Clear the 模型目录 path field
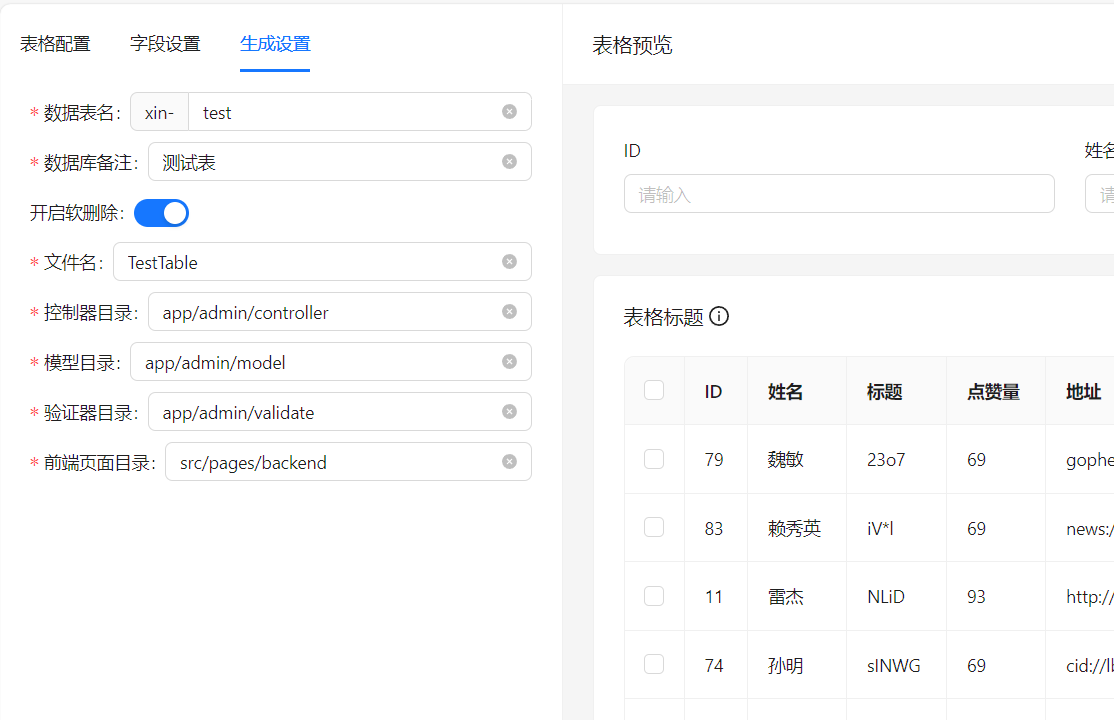Screen dimensions: 1114x720 [509, 362]
